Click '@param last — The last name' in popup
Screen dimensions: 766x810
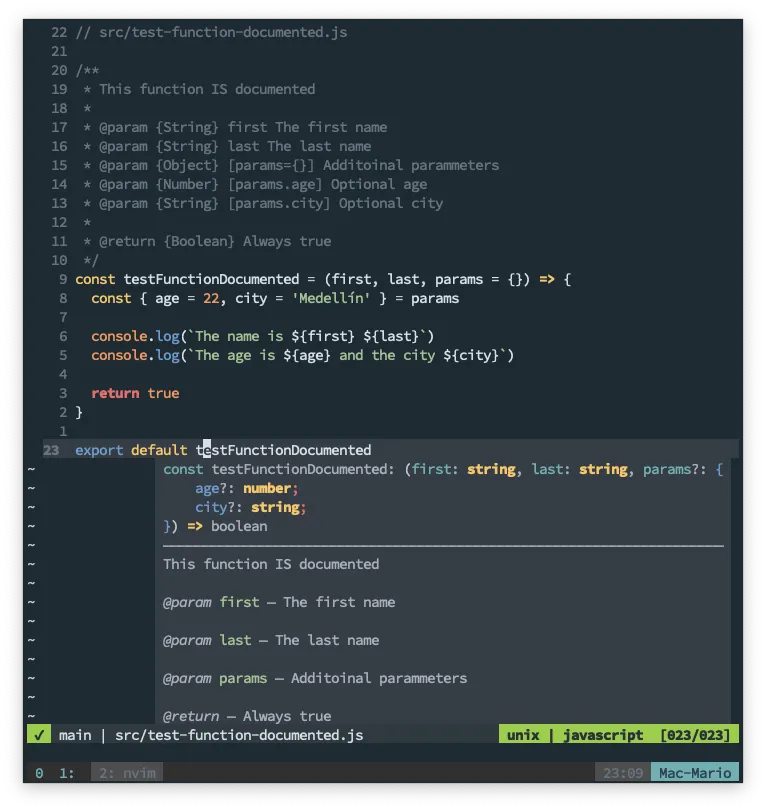tap(271, 640)
